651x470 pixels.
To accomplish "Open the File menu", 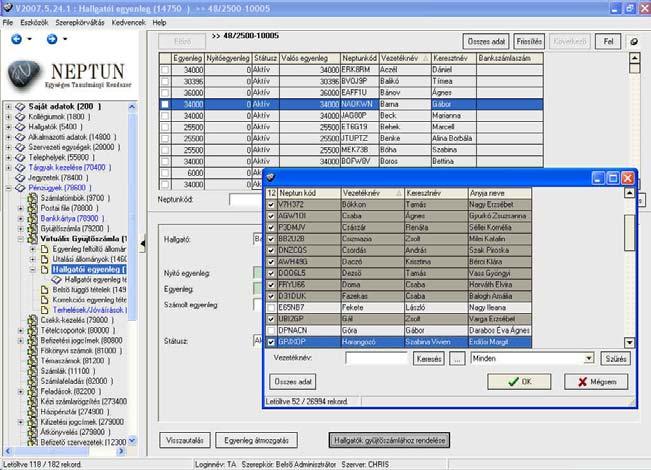I will point(7,22).
